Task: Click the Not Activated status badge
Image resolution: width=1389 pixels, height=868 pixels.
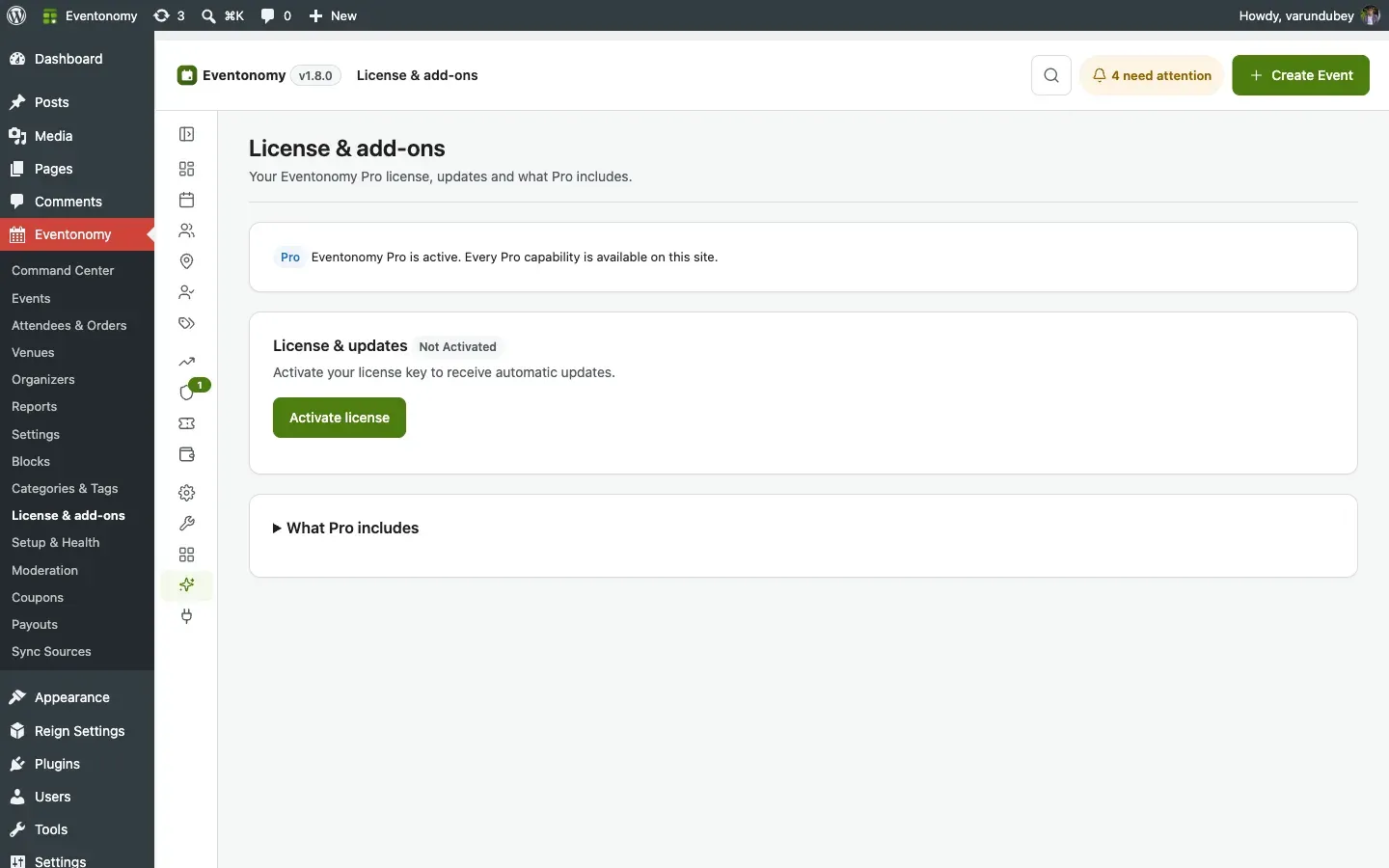Action: tap(458, 347)
